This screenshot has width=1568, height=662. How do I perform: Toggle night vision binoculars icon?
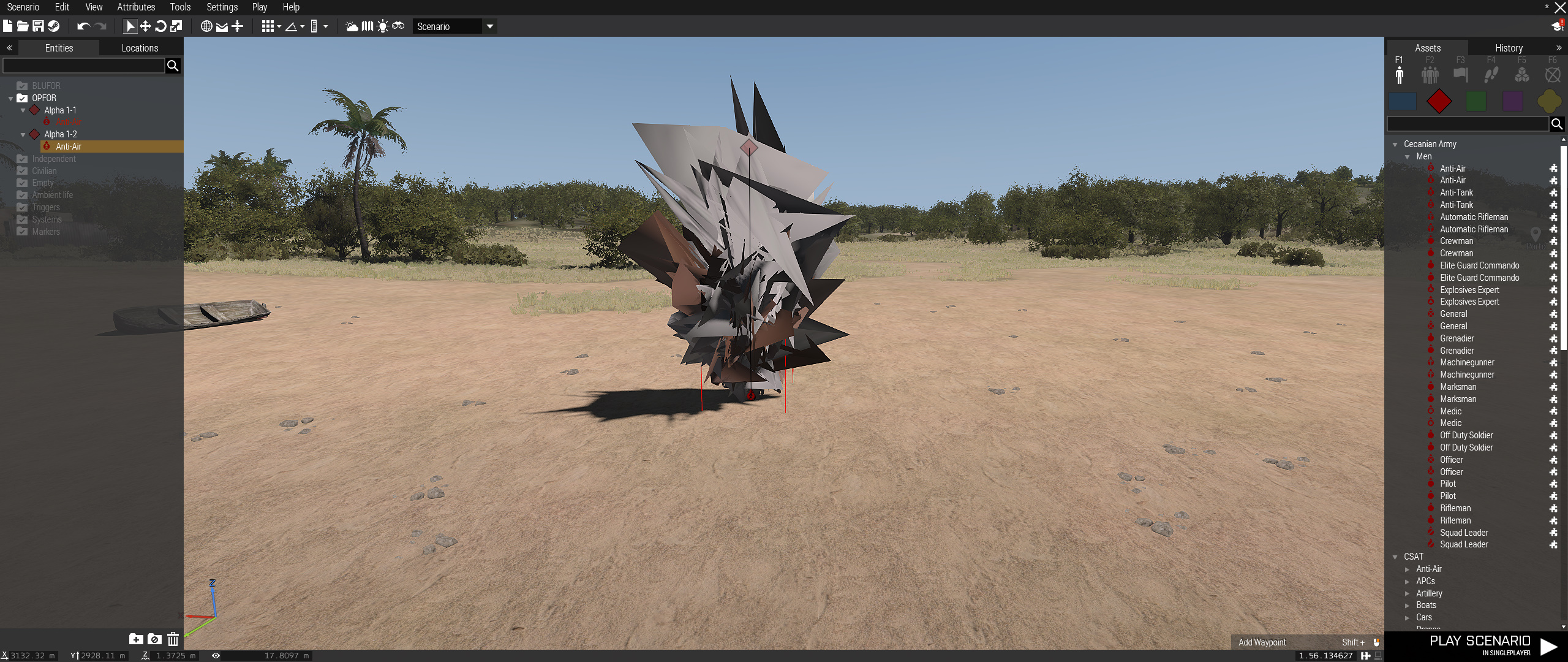pyautogui.click(x=398, y=26)
